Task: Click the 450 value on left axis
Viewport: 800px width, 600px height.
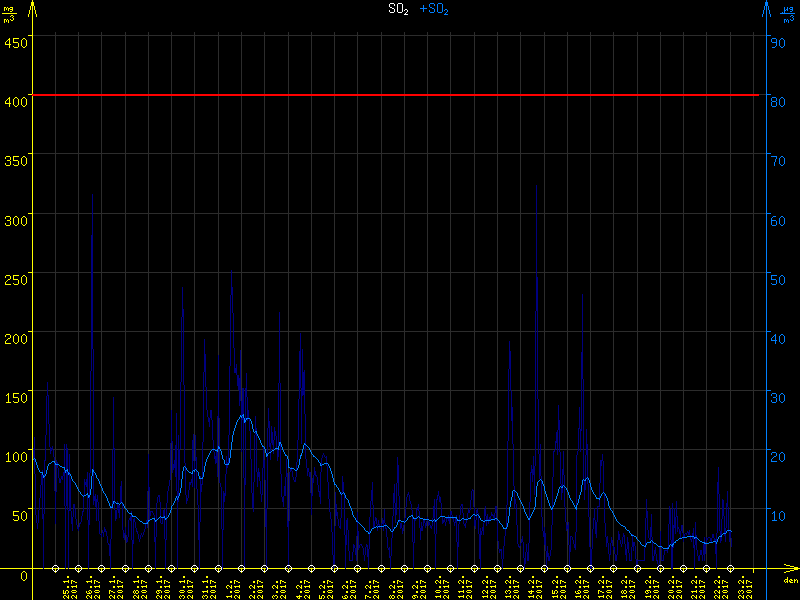Action: 16,42
